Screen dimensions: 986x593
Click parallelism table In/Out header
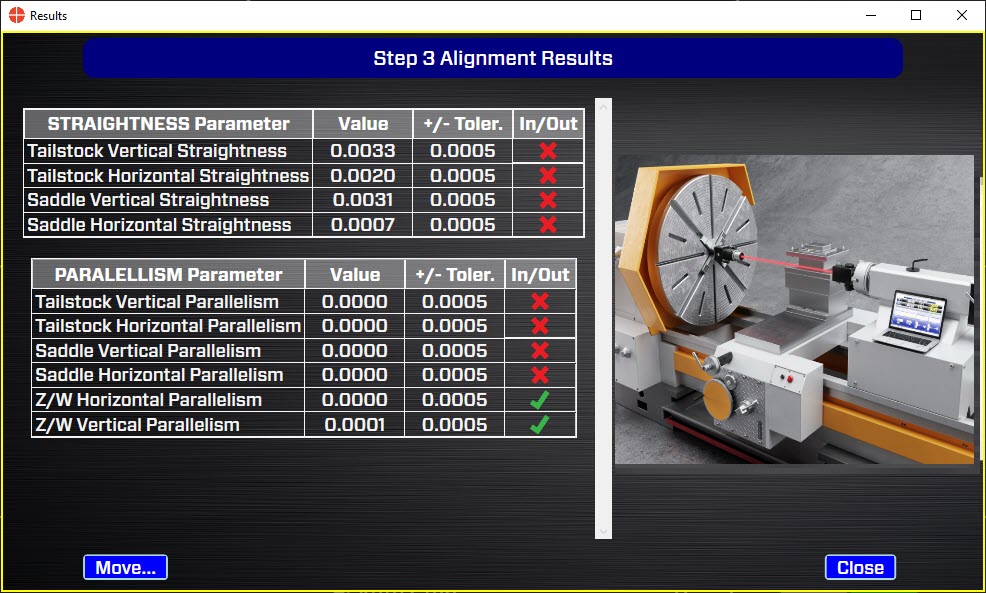540,275
